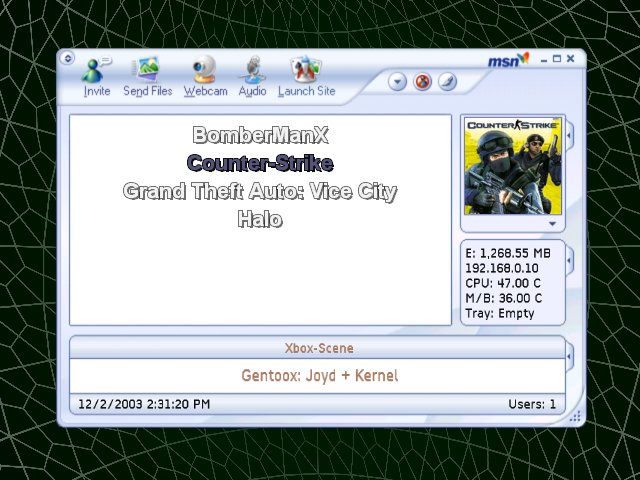Select BomberManX in the game list
640x480 pixels.
(x=260, y=135)
